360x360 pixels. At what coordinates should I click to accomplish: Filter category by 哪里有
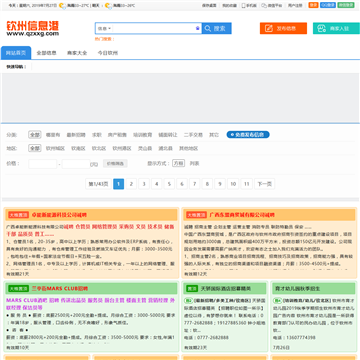[53, 135]
